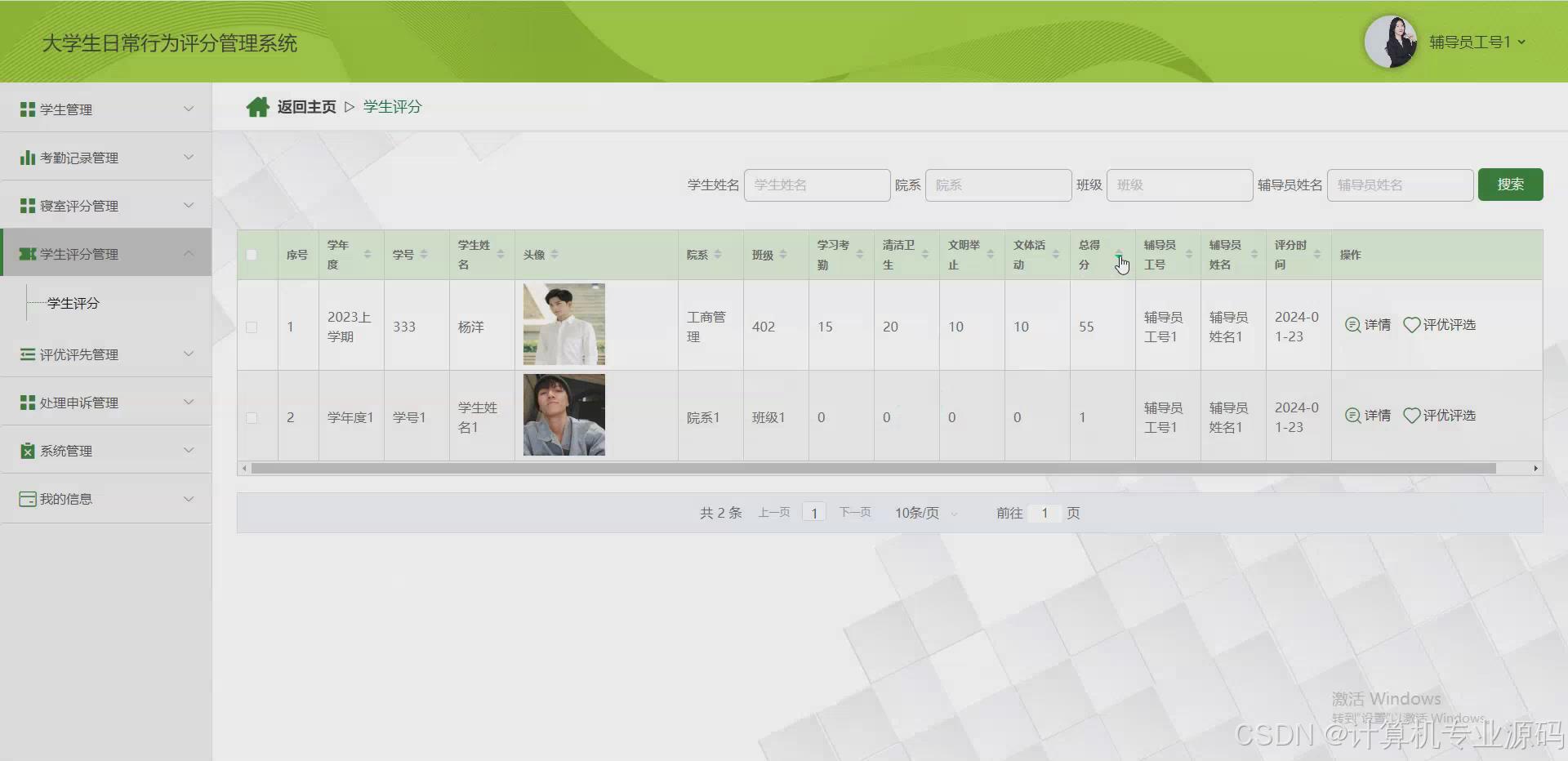Expand the 学生管理 menu chevron
This screenshot has width=1568, height=761.
tap(189, 109)
